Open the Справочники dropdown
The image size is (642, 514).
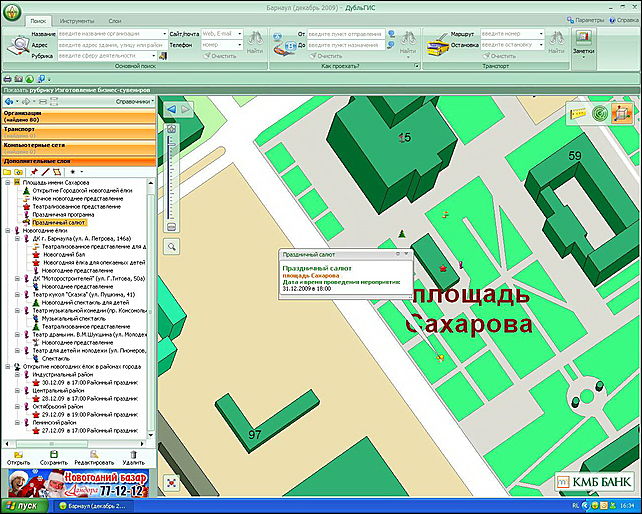tap(134, 102)
